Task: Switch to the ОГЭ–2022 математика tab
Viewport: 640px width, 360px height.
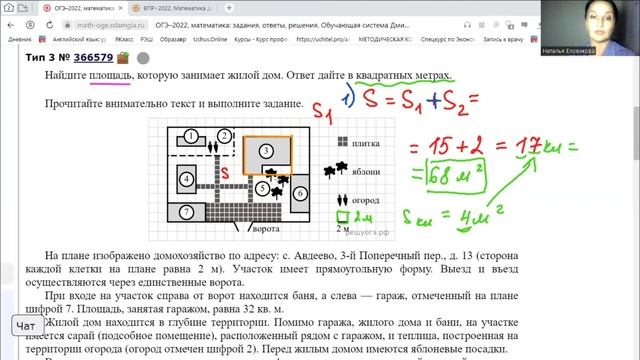Action: pos(83,8)
